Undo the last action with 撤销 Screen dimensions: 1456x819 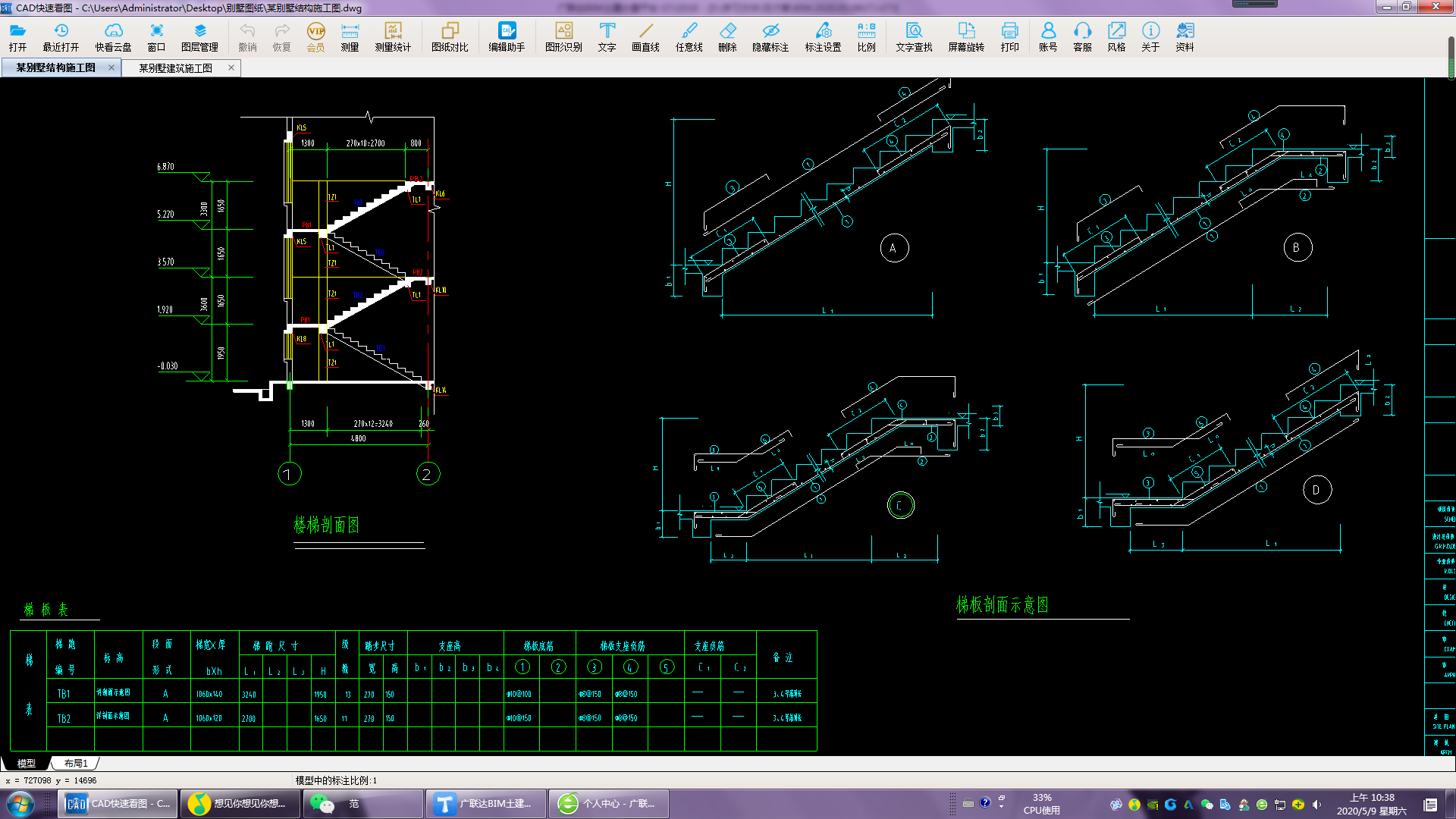click(x=247, y=37)
